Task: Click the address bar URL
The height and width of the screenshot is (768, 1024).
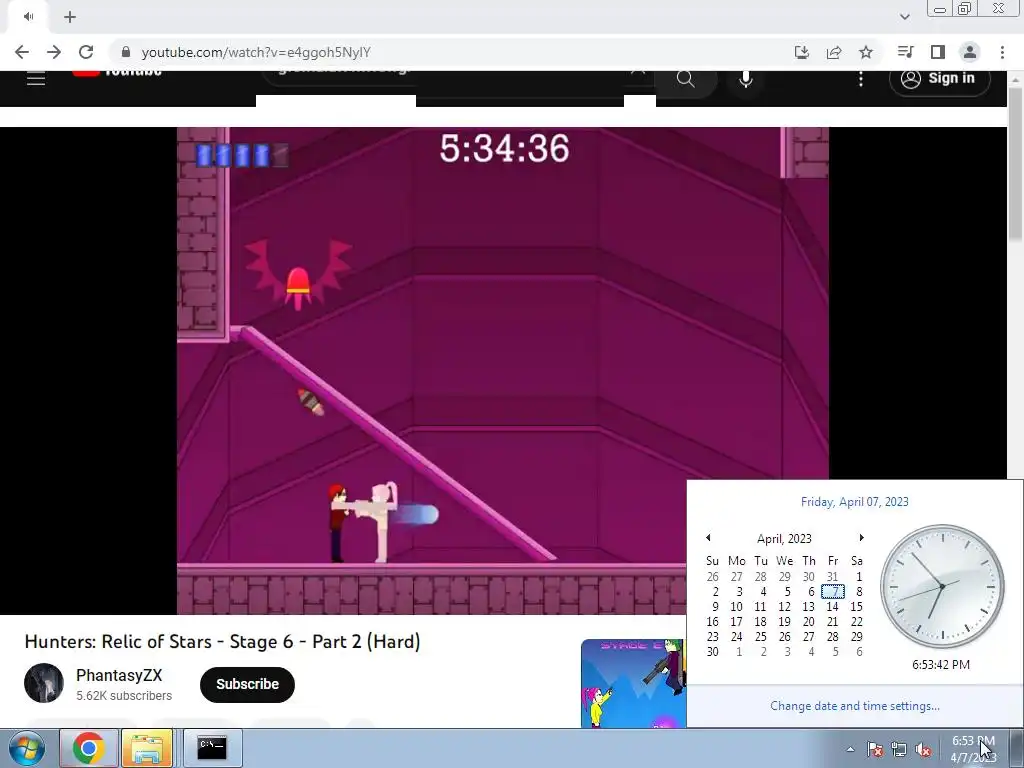Action: coord(256,52)
